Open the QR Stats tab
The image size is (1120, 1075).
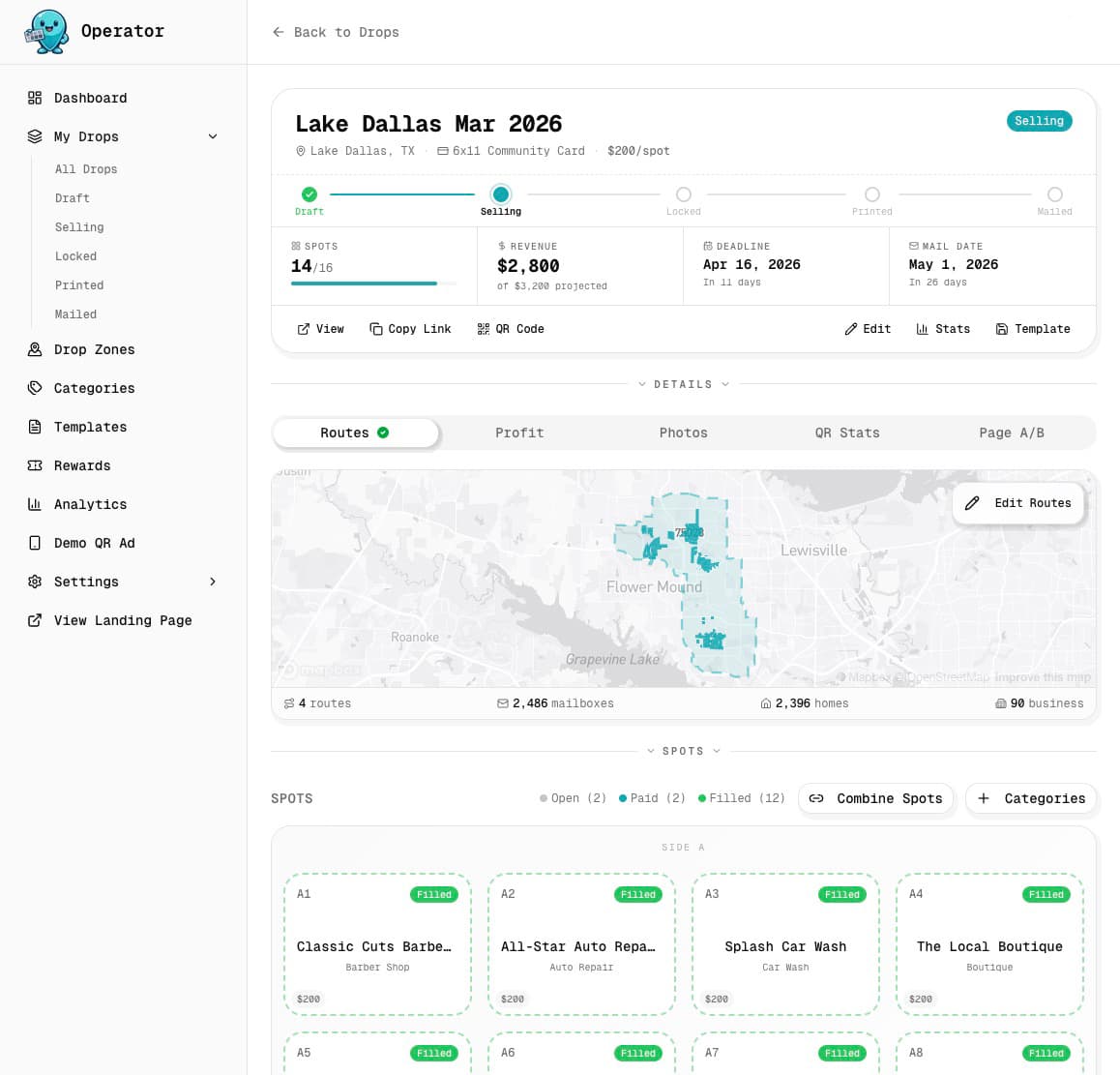[x=847, y=433]
